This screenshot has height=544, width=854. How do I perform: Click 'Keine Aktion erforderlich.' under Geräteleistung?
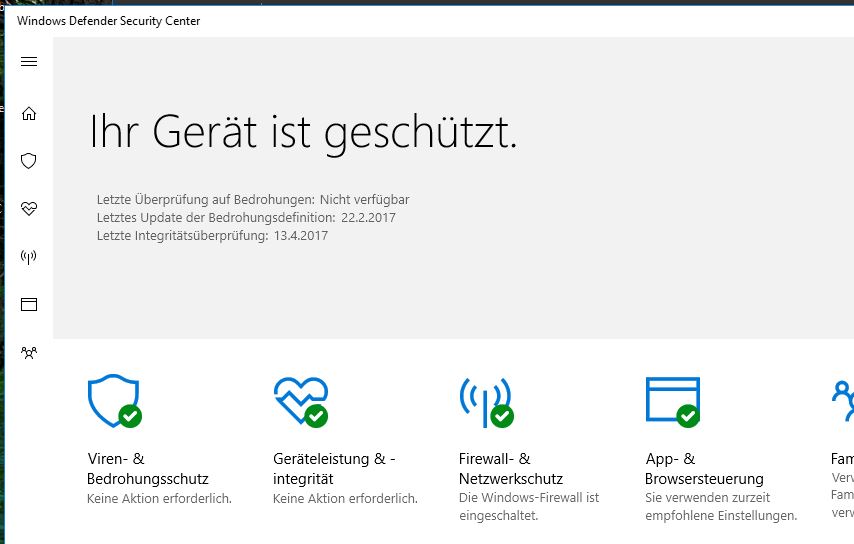pyautogui.click(x=345, y=498)
